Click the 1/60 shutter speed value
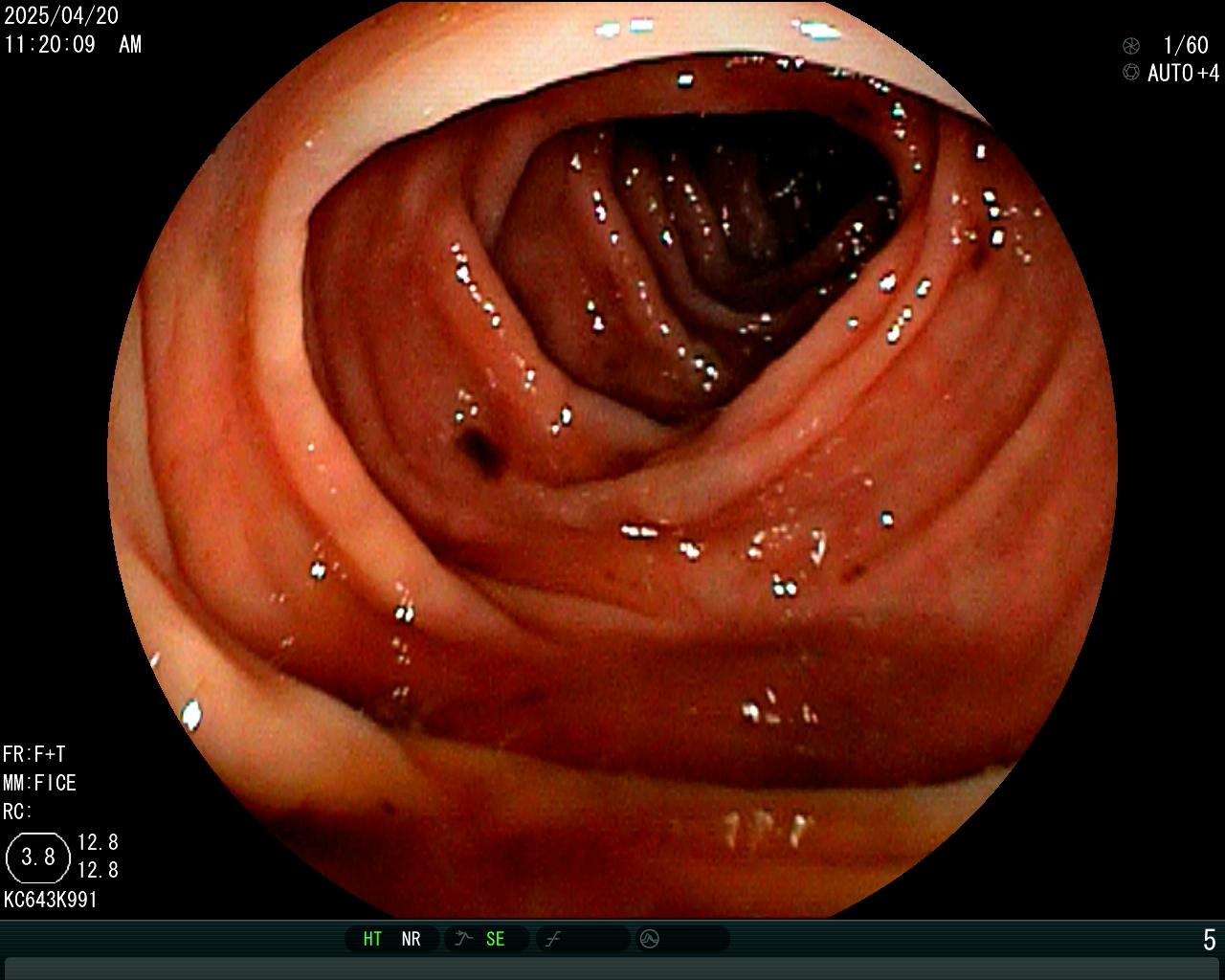Screen dimensions: 1225x980 [x=1186, y=45]
